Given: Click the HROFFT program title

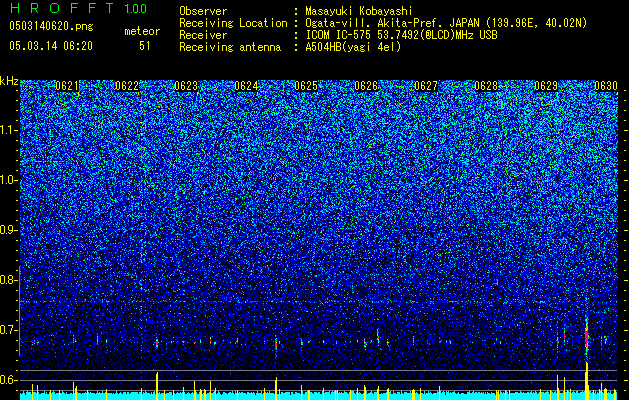Looking at the screenshot, I should coord(63,8).
